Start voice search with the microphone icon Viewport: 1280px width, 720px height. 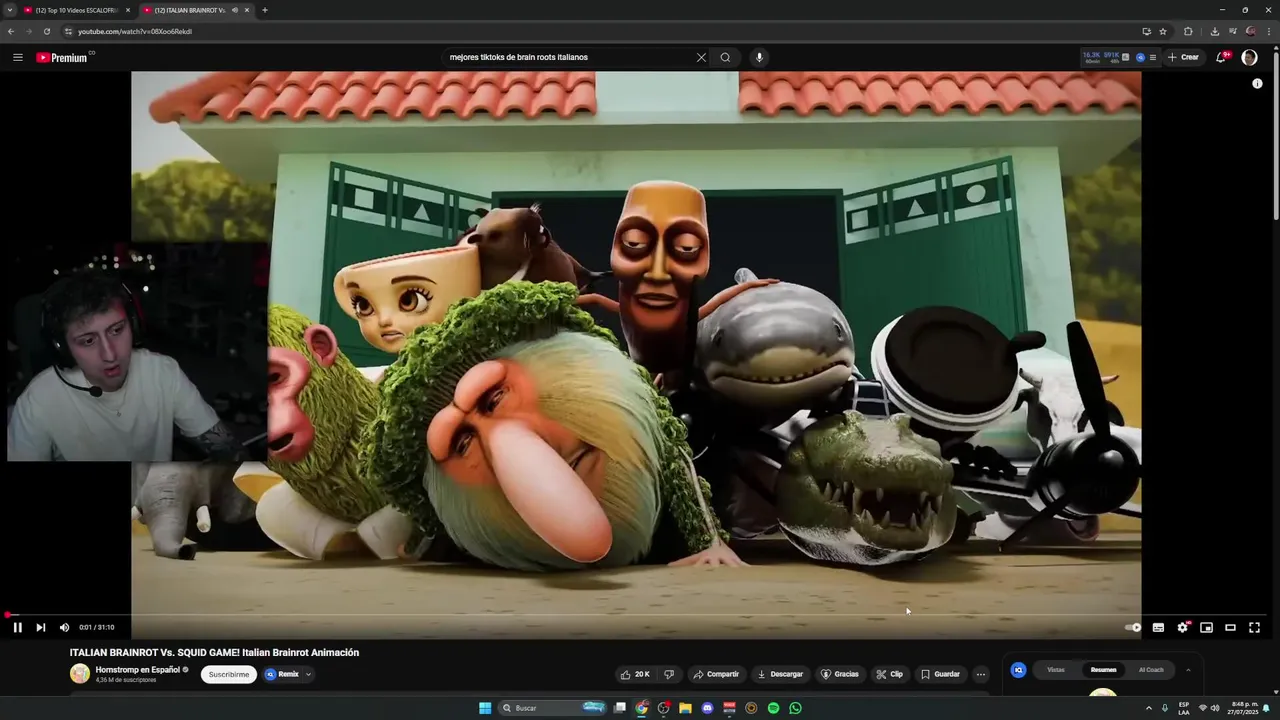click(x=759, y=57)
